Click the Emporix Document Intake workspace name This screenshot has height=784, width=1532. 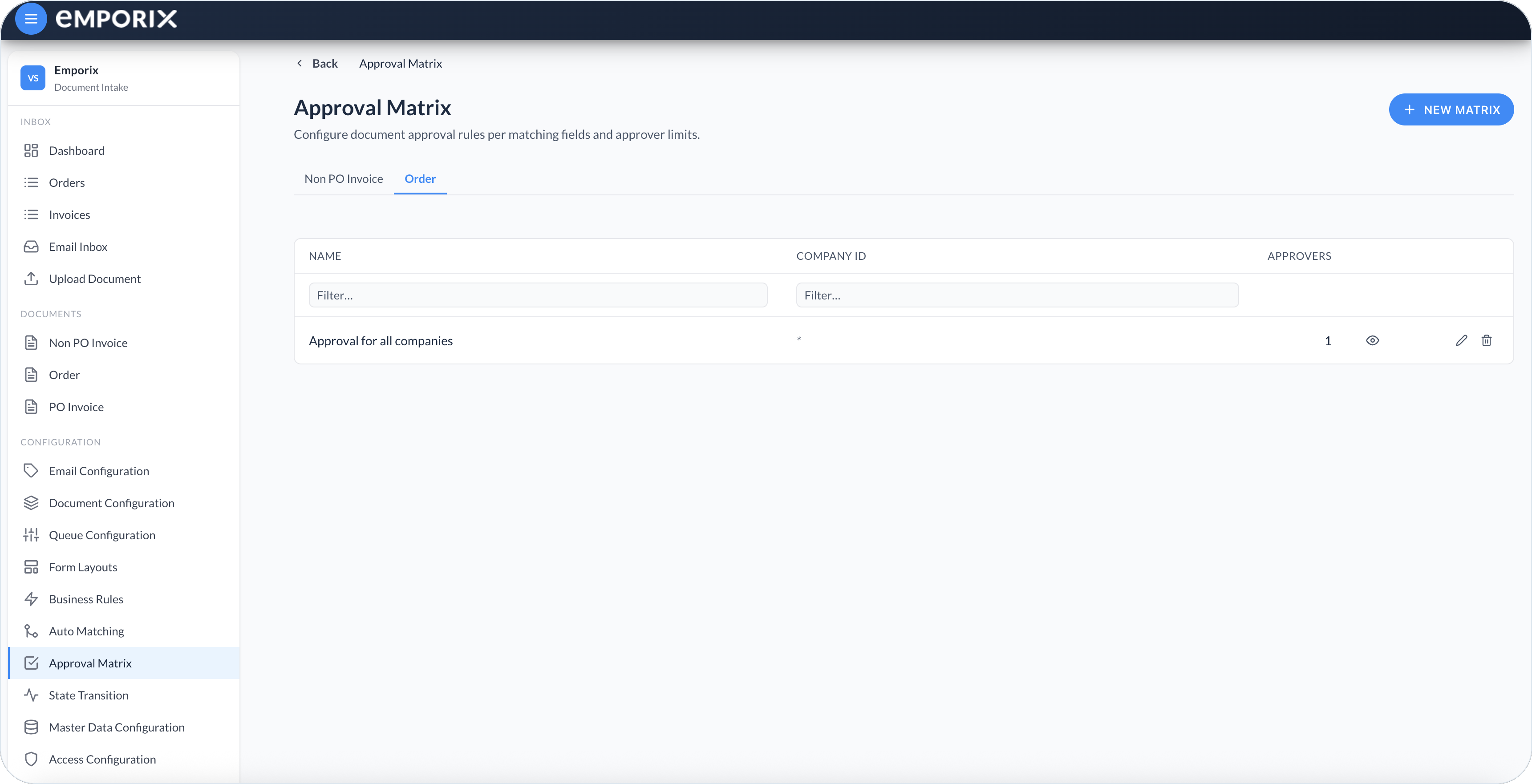click(91, 78)
